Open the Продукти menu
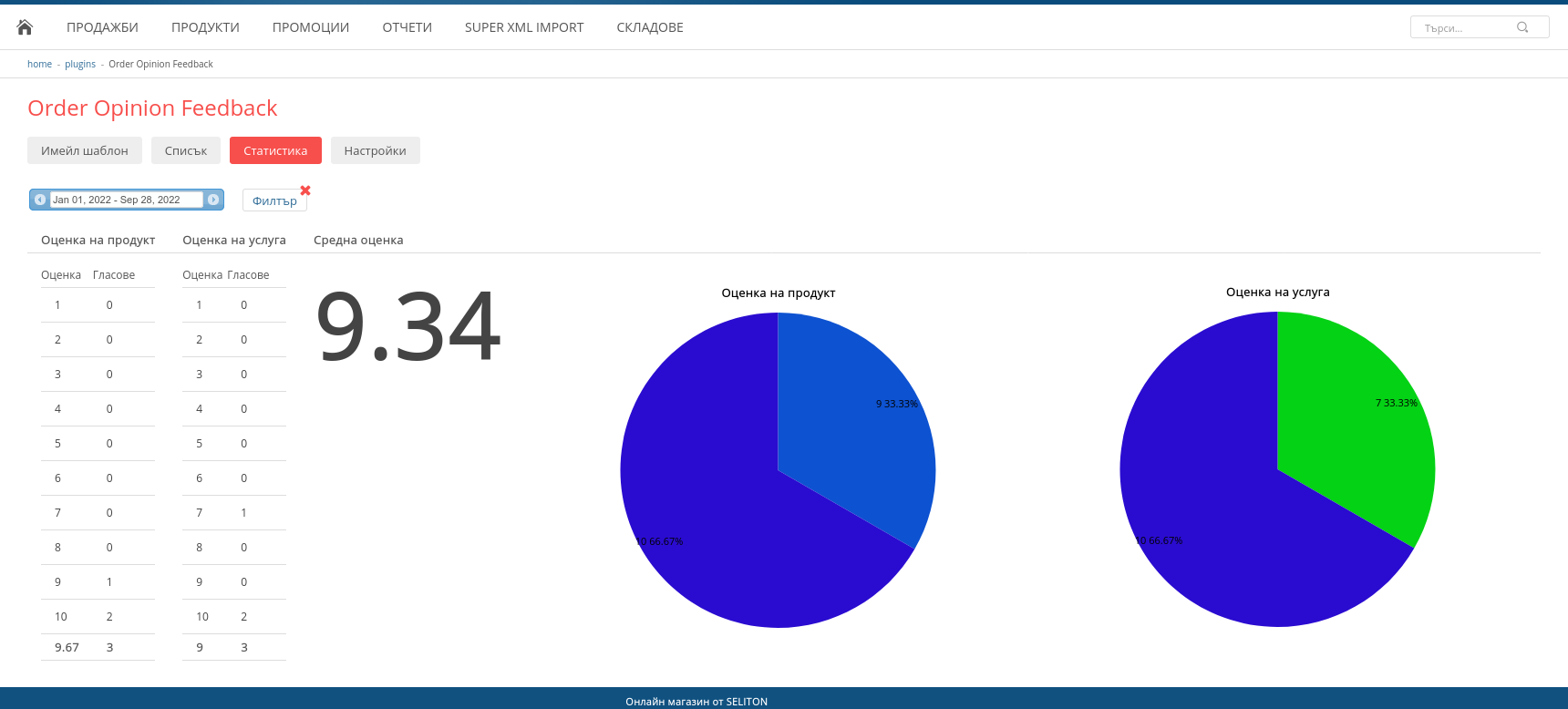This screenshot has height=709, width=1568. tap(205, 27)
